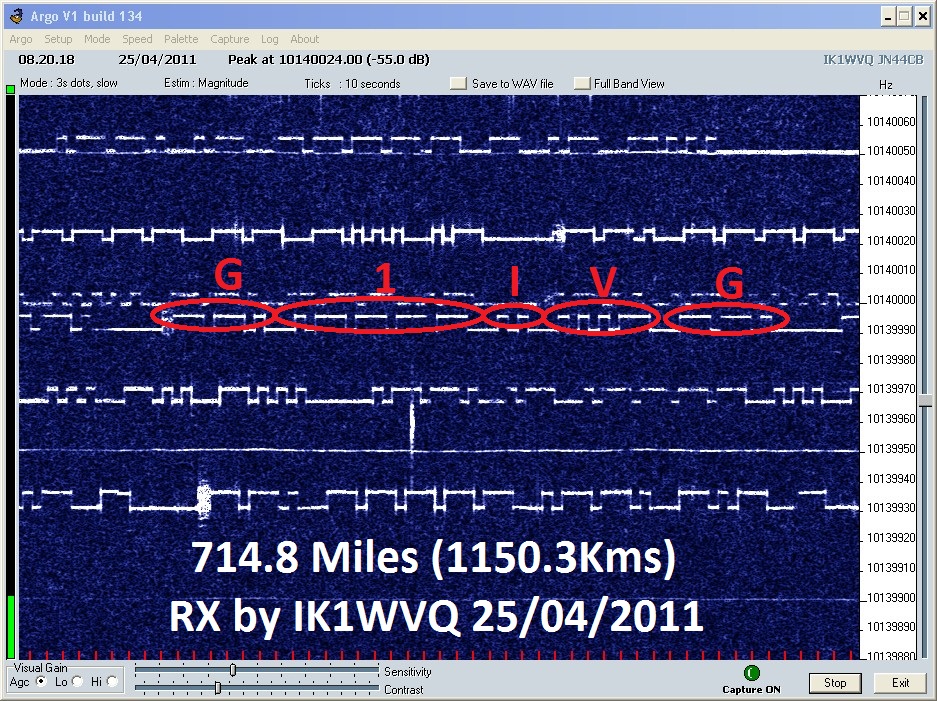Open the Speed menu

(x=137, y=39)
